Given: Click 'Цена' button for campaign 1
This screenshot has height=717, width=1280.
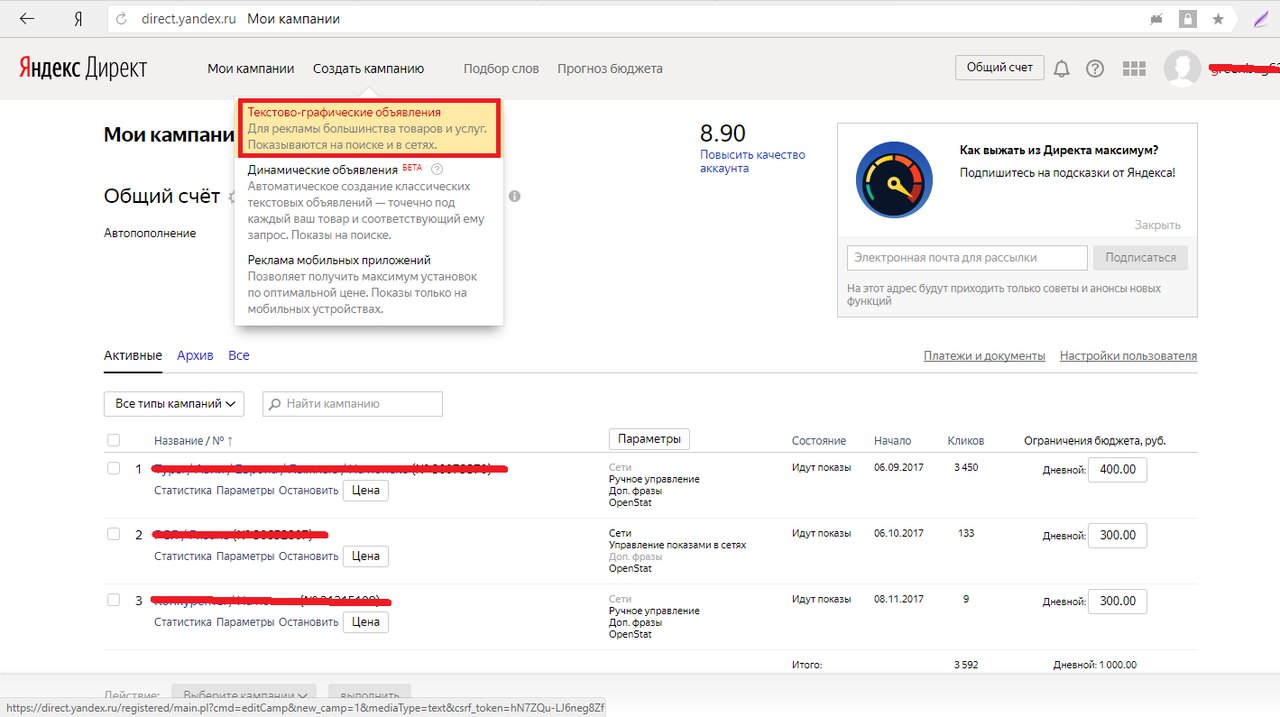Looking at the screenshot, I should point(366,491).
